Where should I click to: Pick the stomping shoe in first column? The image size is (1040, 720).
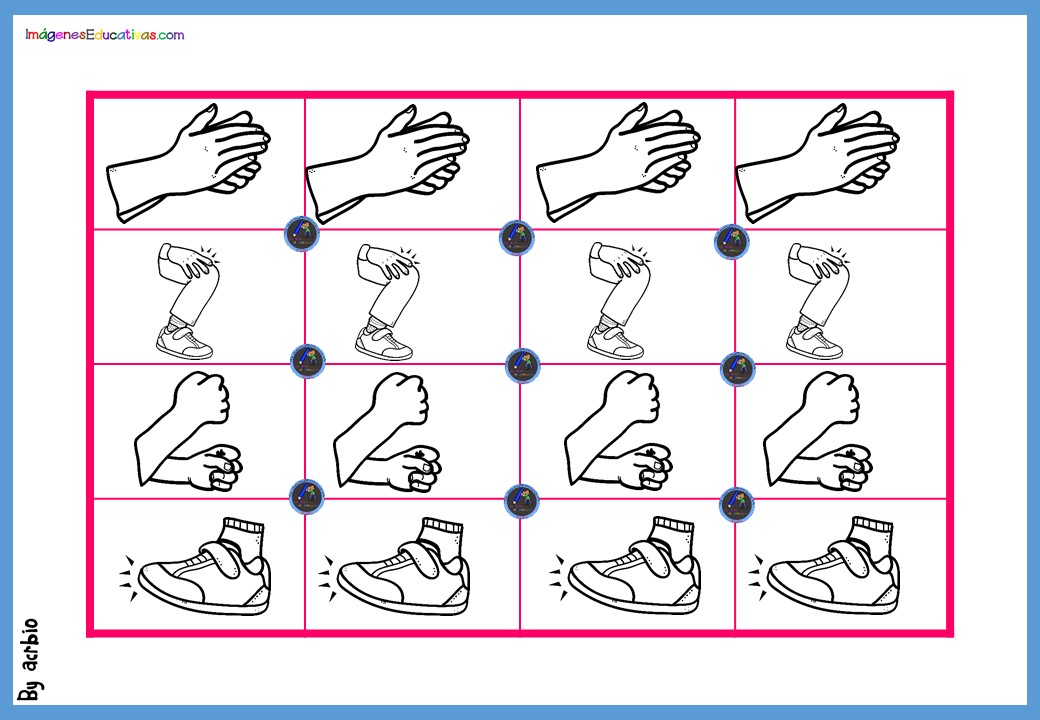click(x=195, y=566)
